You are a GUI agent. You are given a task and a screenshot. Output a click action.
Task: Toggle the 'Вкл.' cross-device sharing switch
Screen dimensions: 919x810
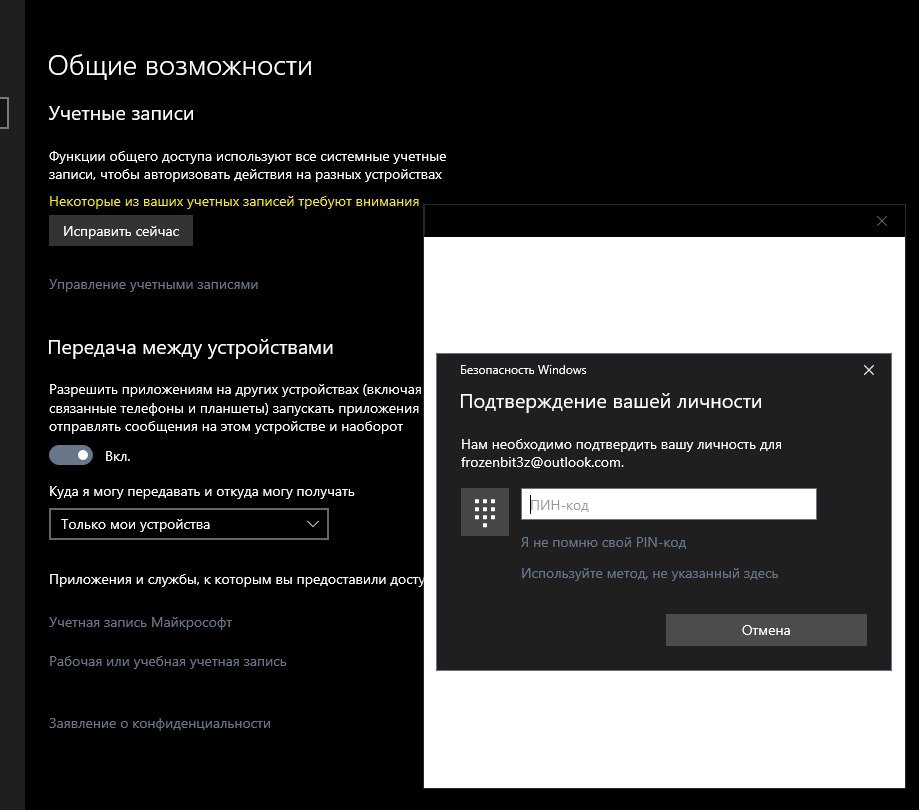pyautogui.click(x=71, y=455)
